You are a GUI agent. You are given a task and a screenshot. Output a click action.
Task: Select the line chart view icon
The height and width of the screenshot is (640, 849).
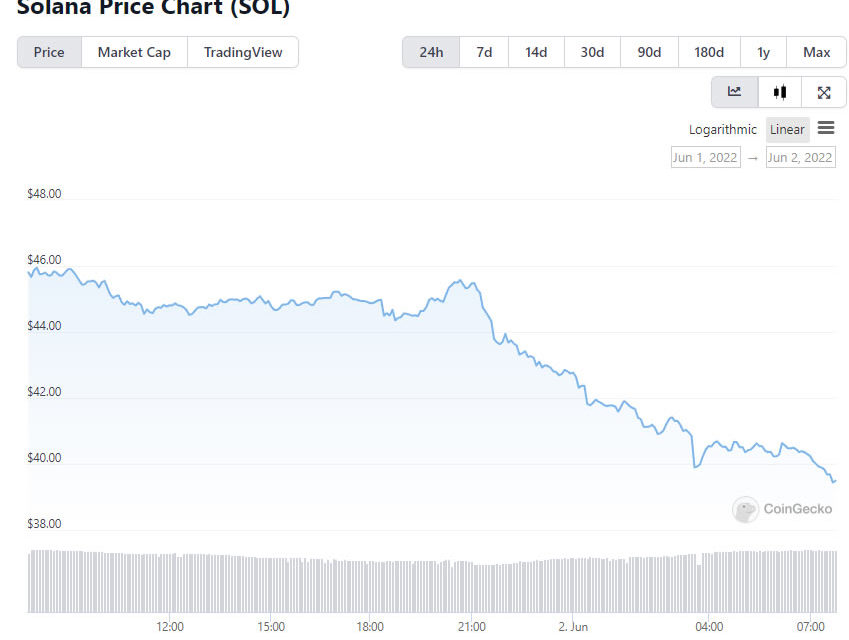[x=735, y=91]
